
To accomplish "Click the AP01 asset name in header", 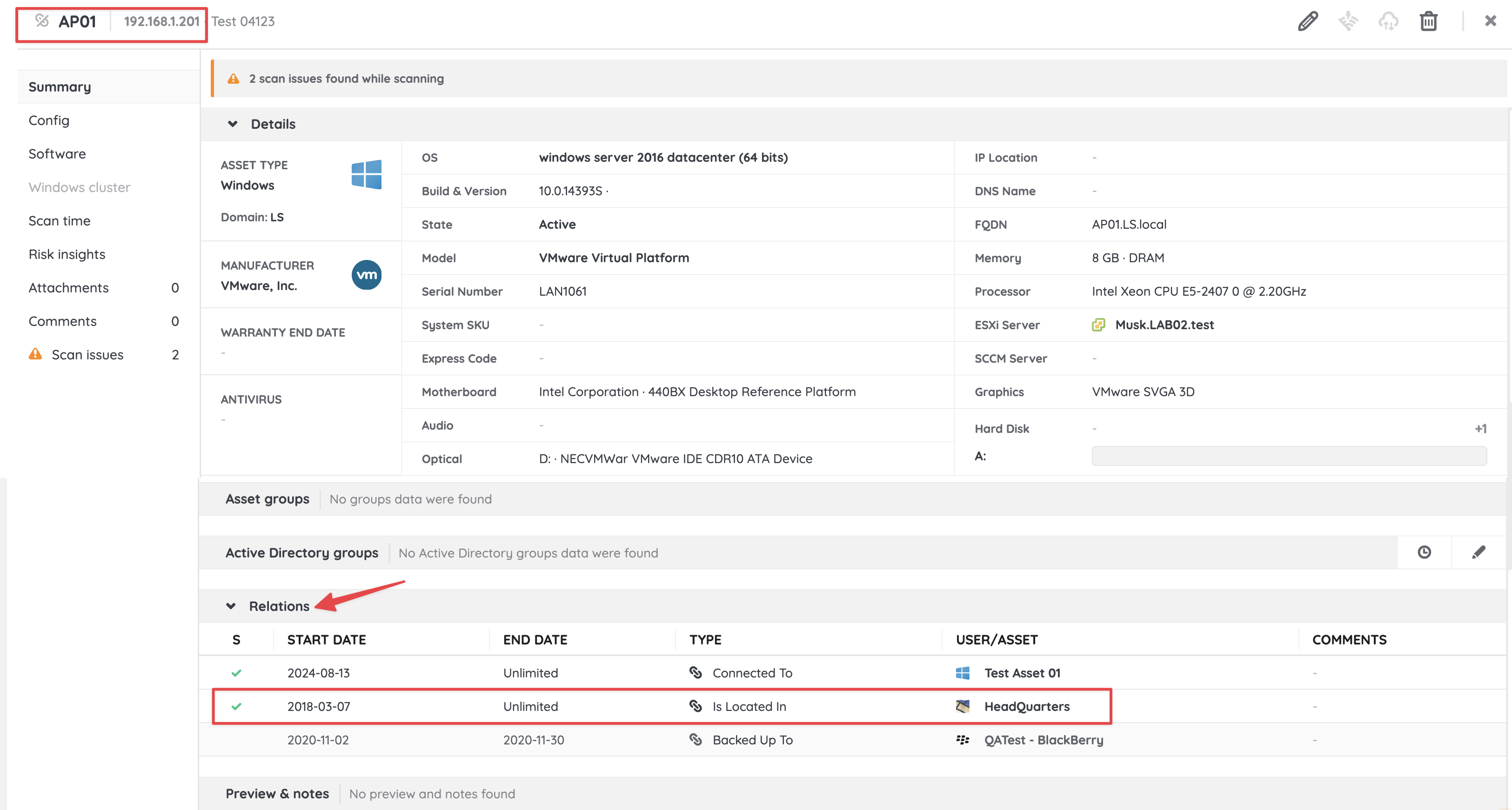I will click(77, 21).
